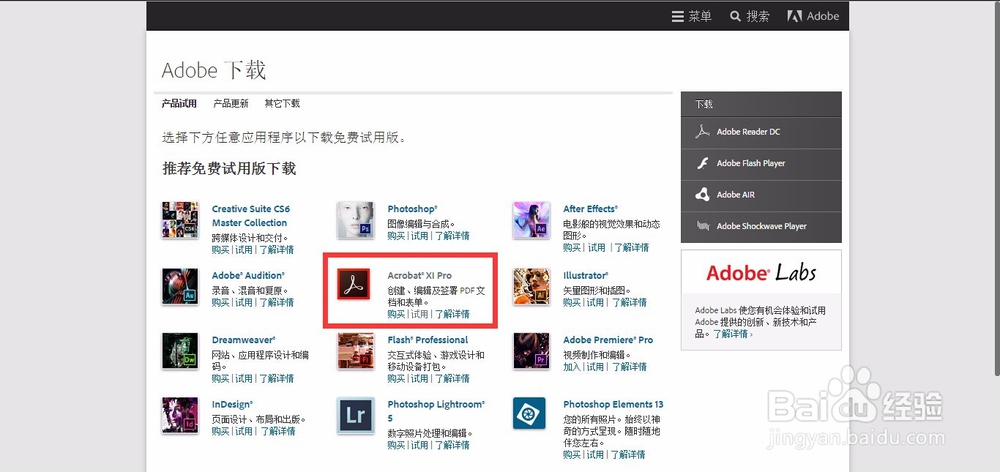Image resolution: width=1000 pixels, height=472 pixels.
Task: Click the InDesign product icon
Action: click(x=180, y=415)
